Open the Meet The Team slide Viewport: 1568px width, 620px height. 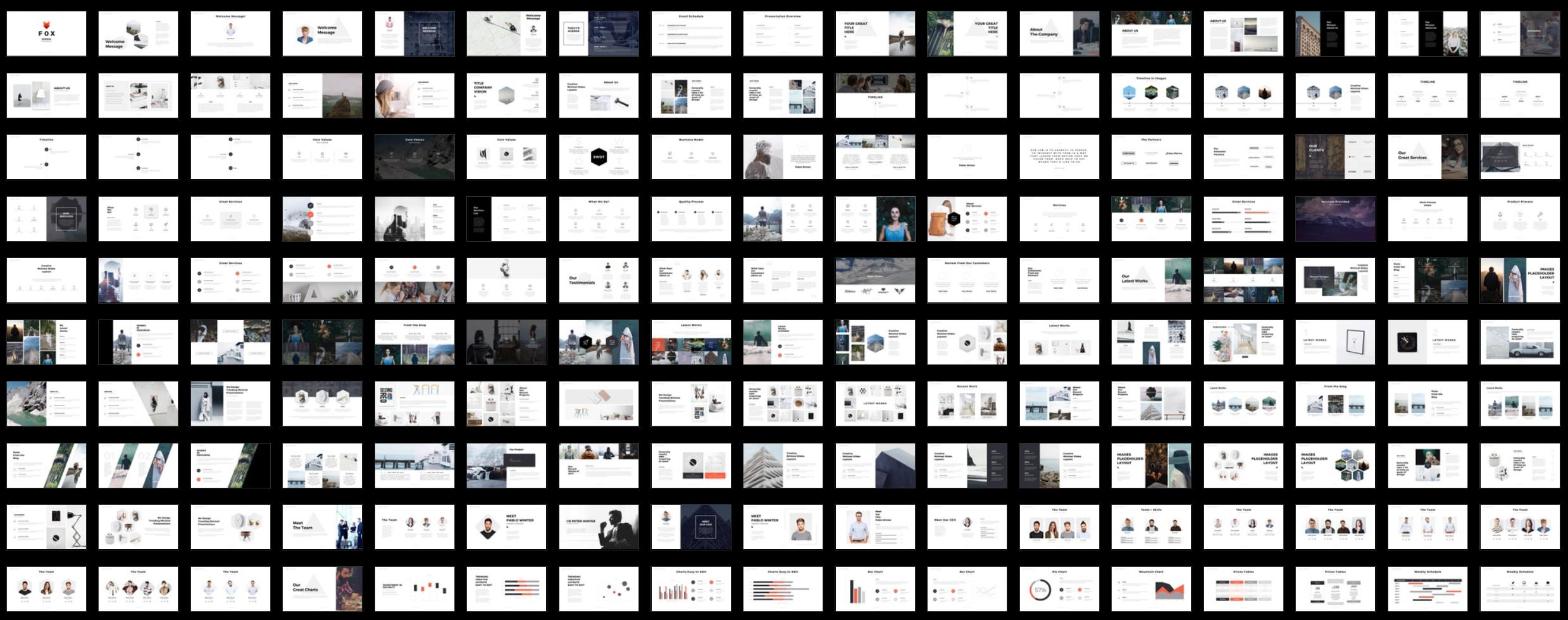[x=322, y=527]
